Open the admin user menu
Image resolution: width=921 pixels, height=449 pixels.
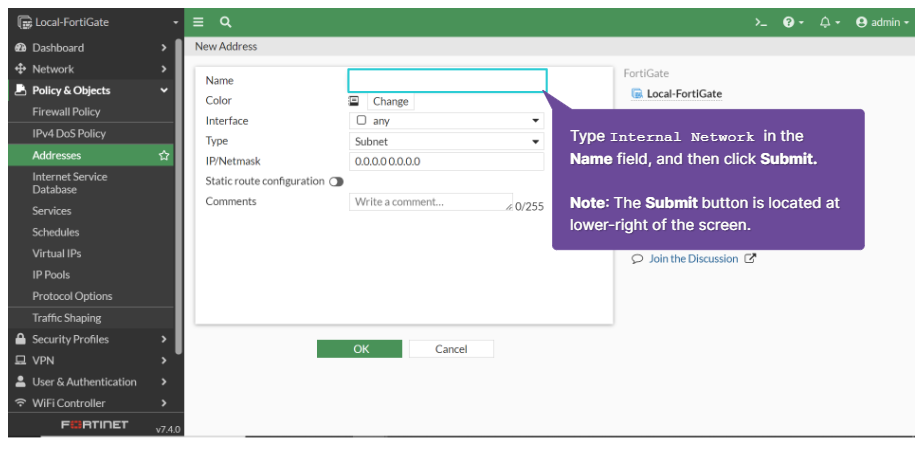(883, 22)
